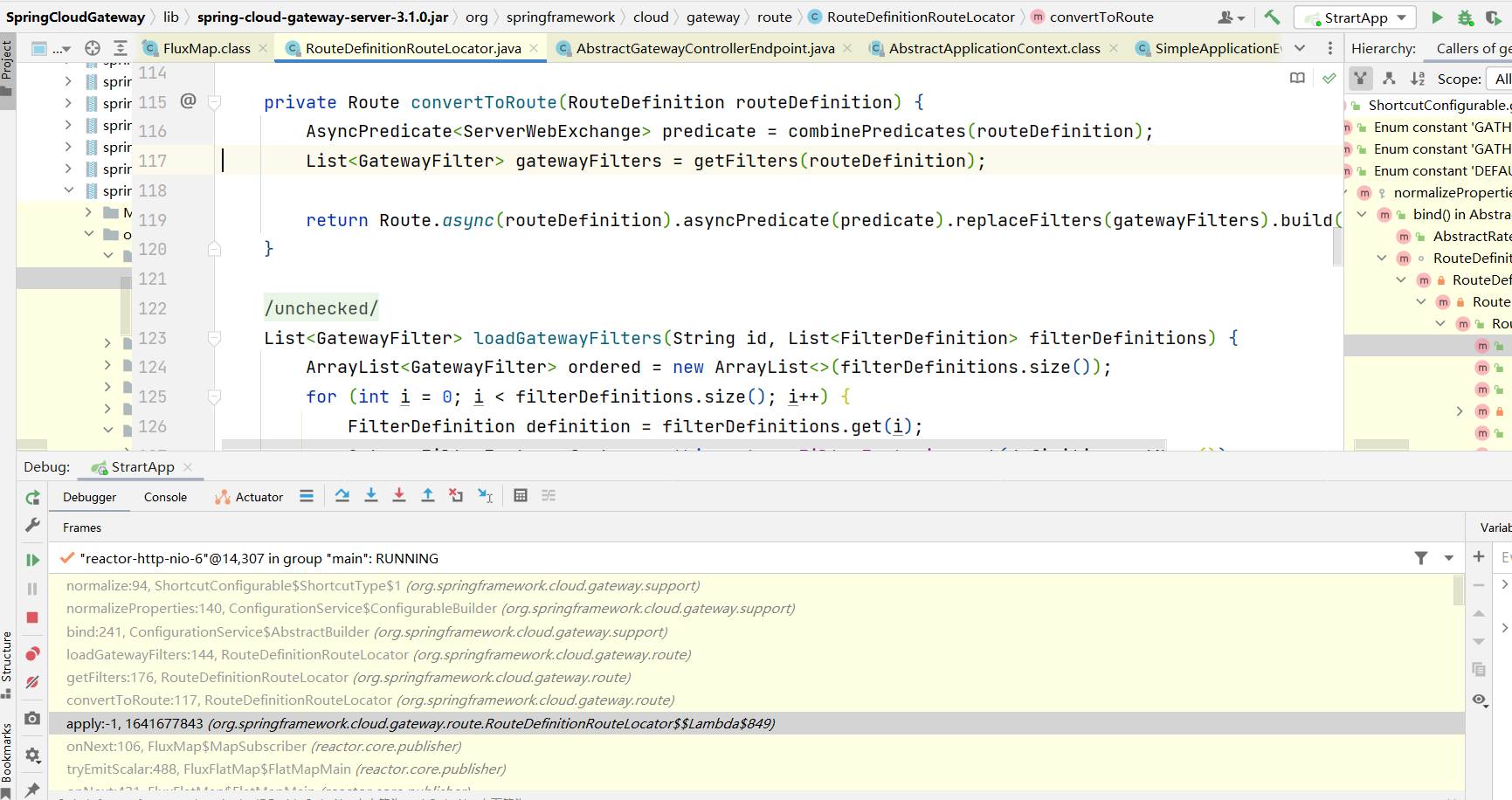1512x800 pixels.
Task: Run StrartApp with the green play icon
Action: coord(1437,17)
